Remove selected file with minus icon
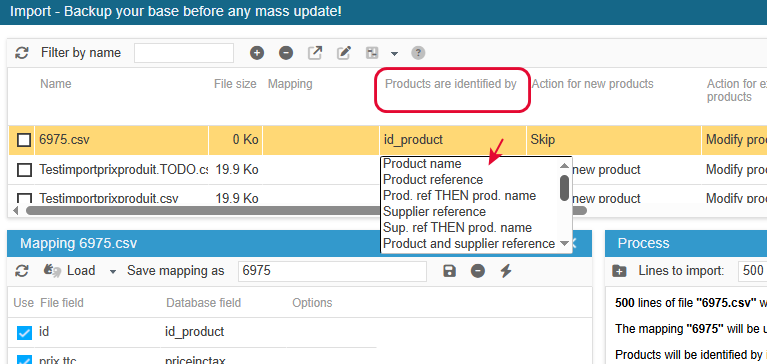Viewport: 767px width, 364px height. point(286,53)
